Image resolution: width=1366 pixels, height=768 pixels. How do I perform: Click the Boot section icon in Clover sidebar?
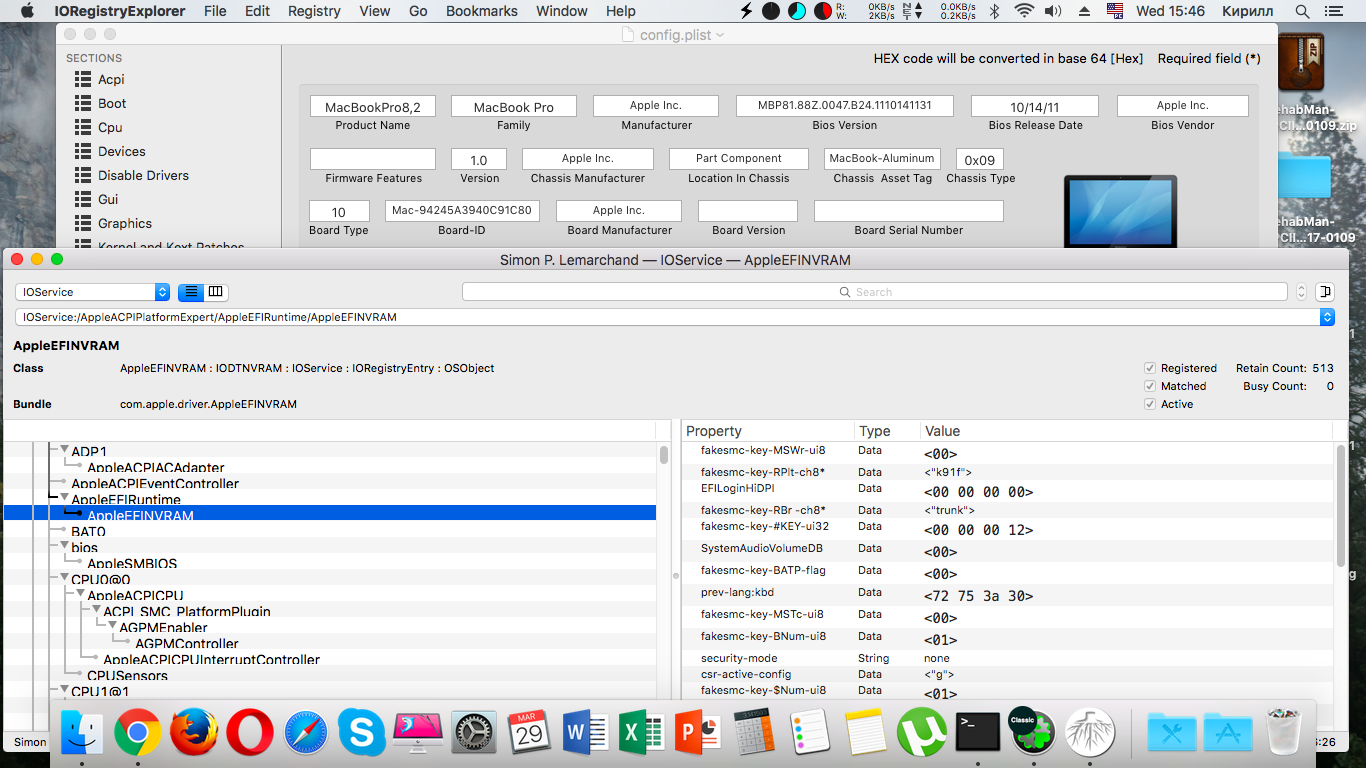[83, 104]
